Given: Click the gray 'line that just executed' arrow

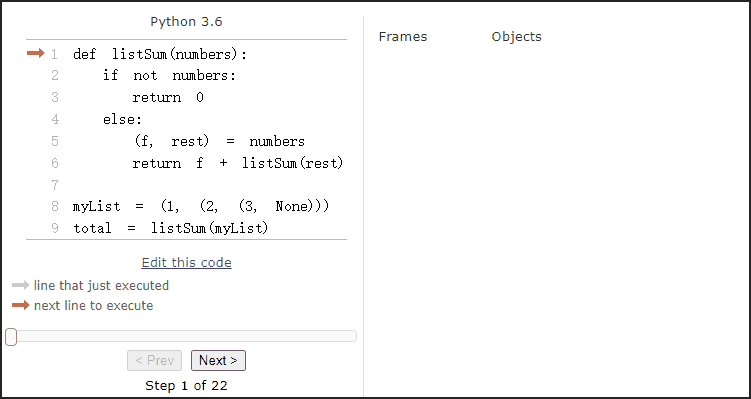Looking at the screenshot, I should coord(21,285).
